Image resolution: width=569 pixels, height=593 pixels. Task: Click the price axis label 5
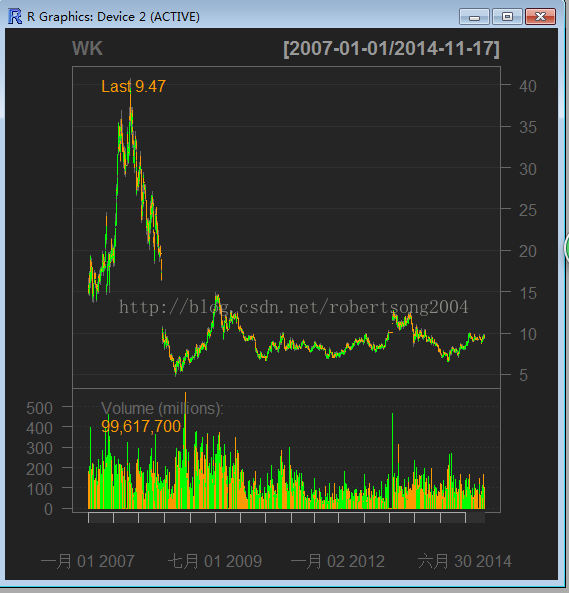coord(523,376)
